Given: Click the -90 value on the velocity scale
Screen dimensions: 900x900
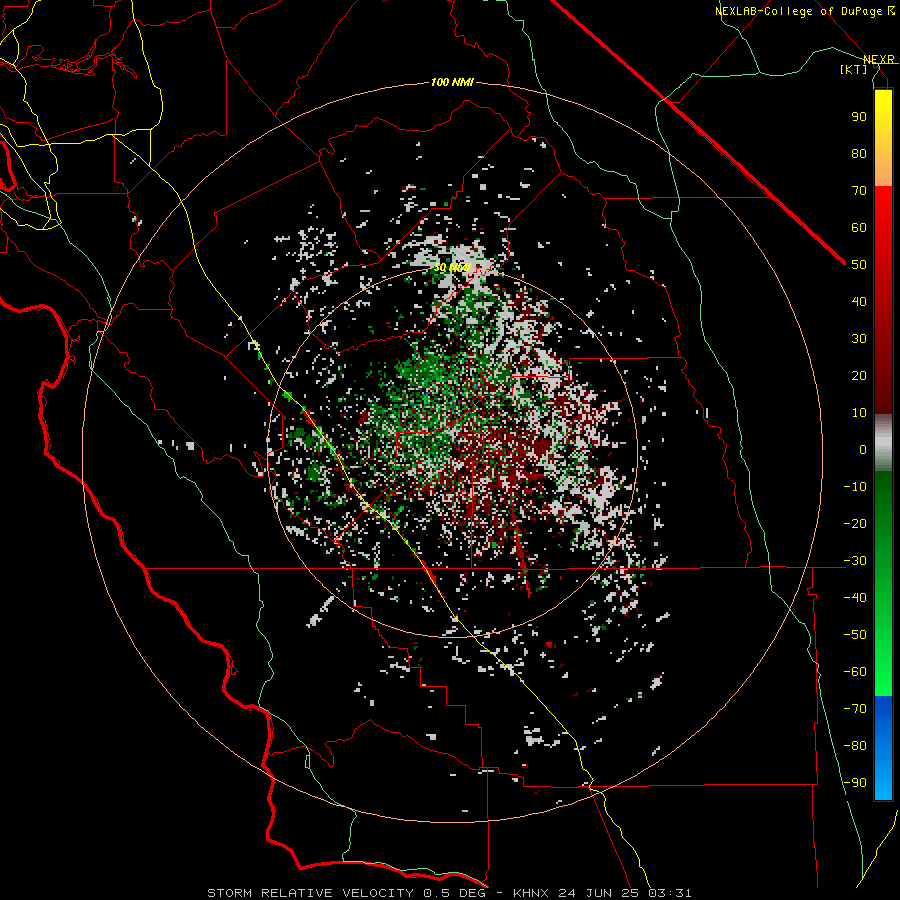Looking at the screenshot, I should click(855, 783).
